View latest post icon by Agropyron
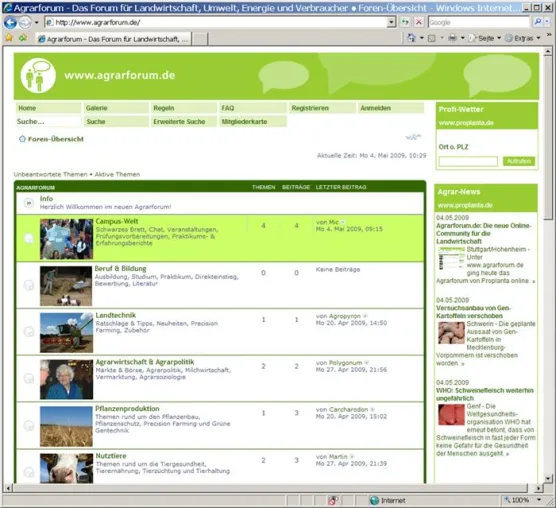The height and width of the screenshot is (508, 556). point(365,316)
